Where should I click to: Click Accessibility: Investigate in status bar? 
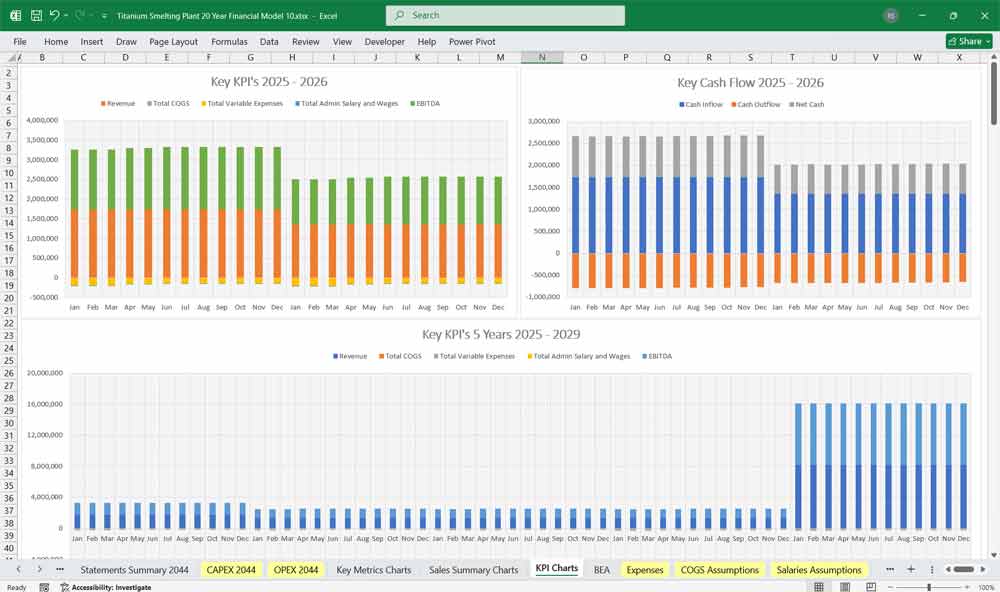pyautogui.click(x=105, y=587)
